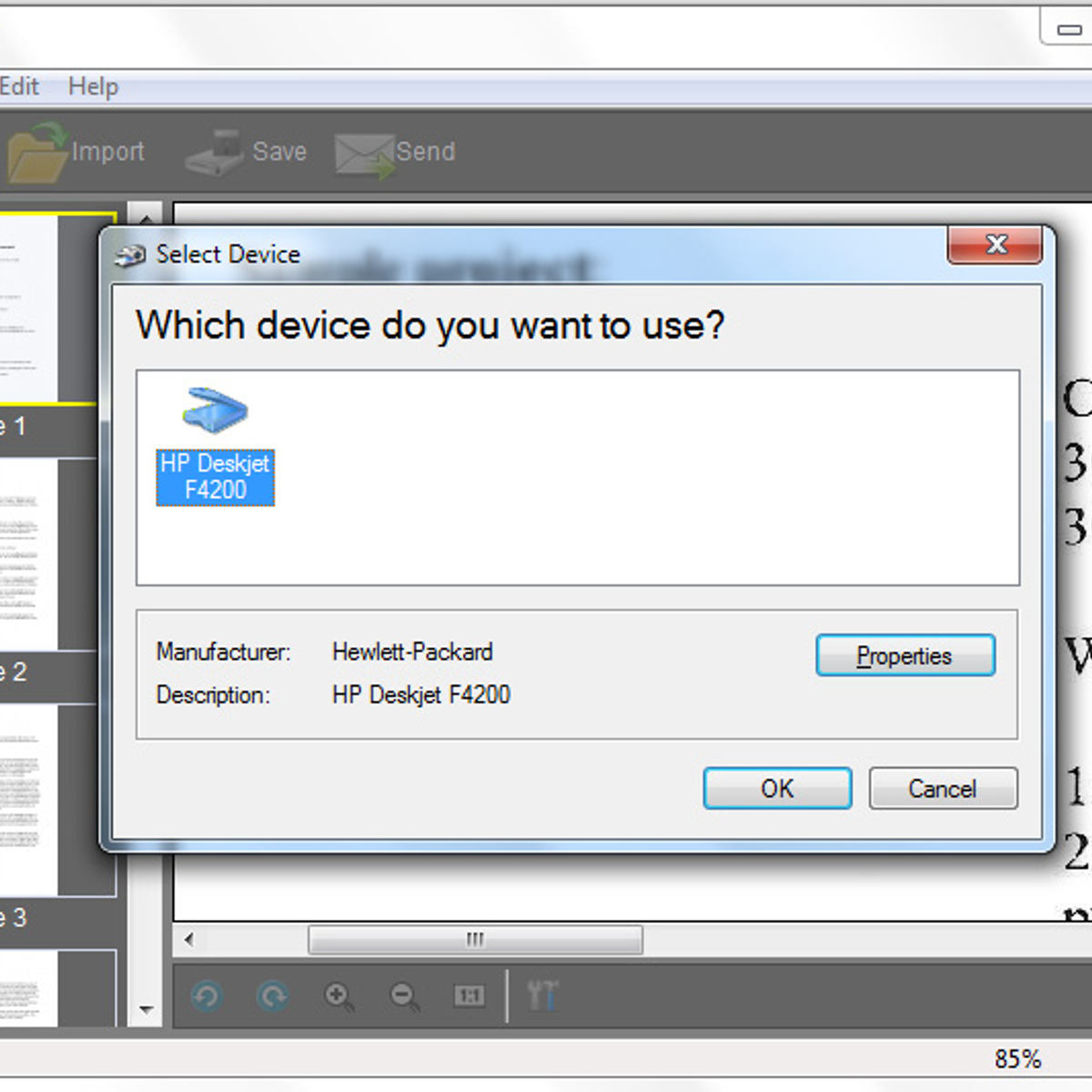Click the Import folder icon
Viewport: 1092px width, 1092px height.
(x=38, y=153)
